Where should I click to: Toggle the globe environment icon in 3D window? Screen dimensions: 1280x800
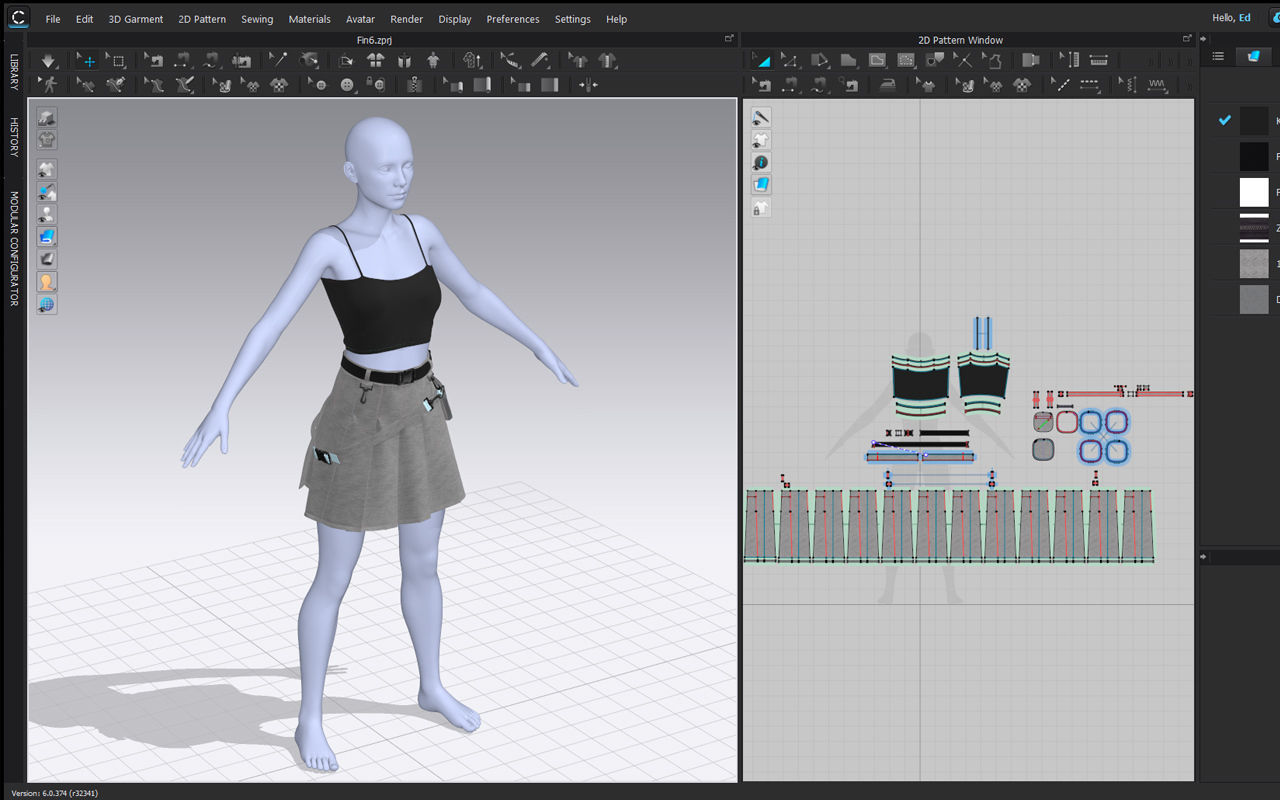click(x=47, y=304)
